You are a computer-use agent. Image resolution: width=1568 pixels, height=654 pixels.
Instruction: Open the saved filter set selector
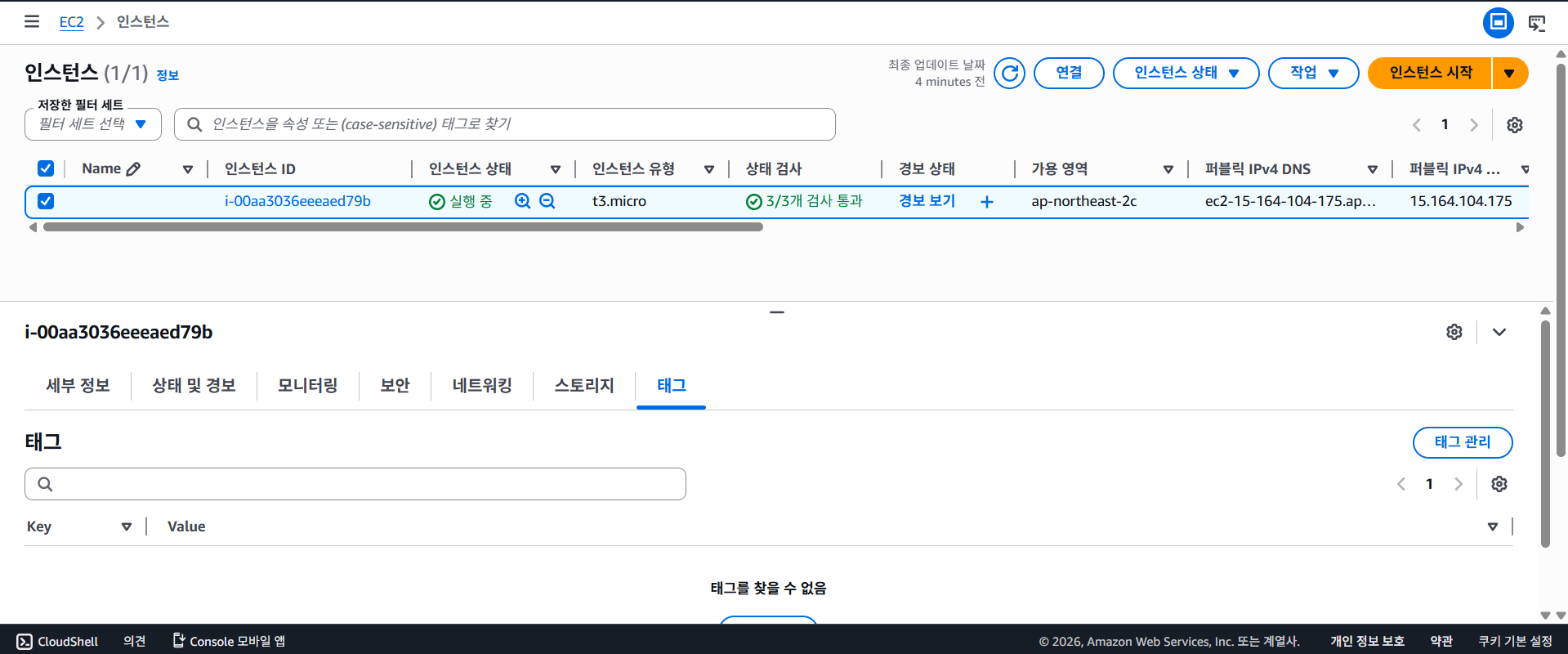93,124
